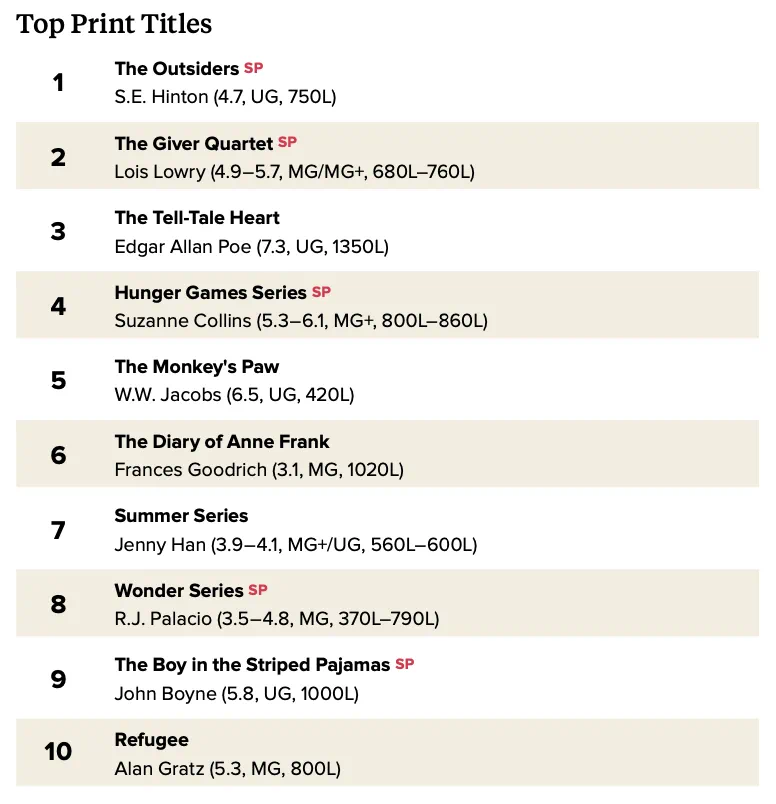Screen dimensions: 776x804
Task: Open The Outsiders title
Action: point(177,69)
